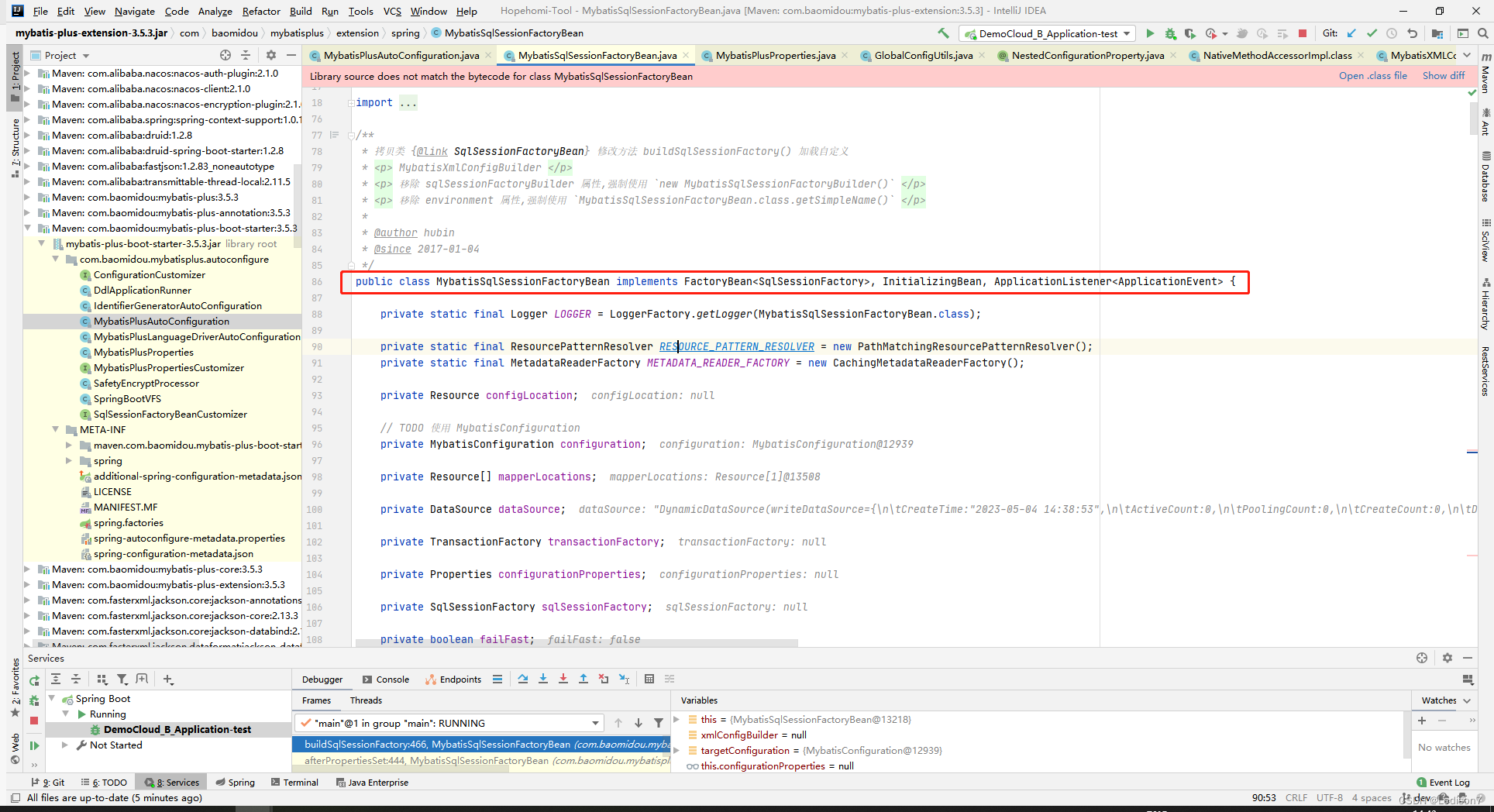This screenshot has width=1494, height=812.
Task: Open the run configuration dropdown DemoCloud_B_Application-test
Action: click(1048, 33)
